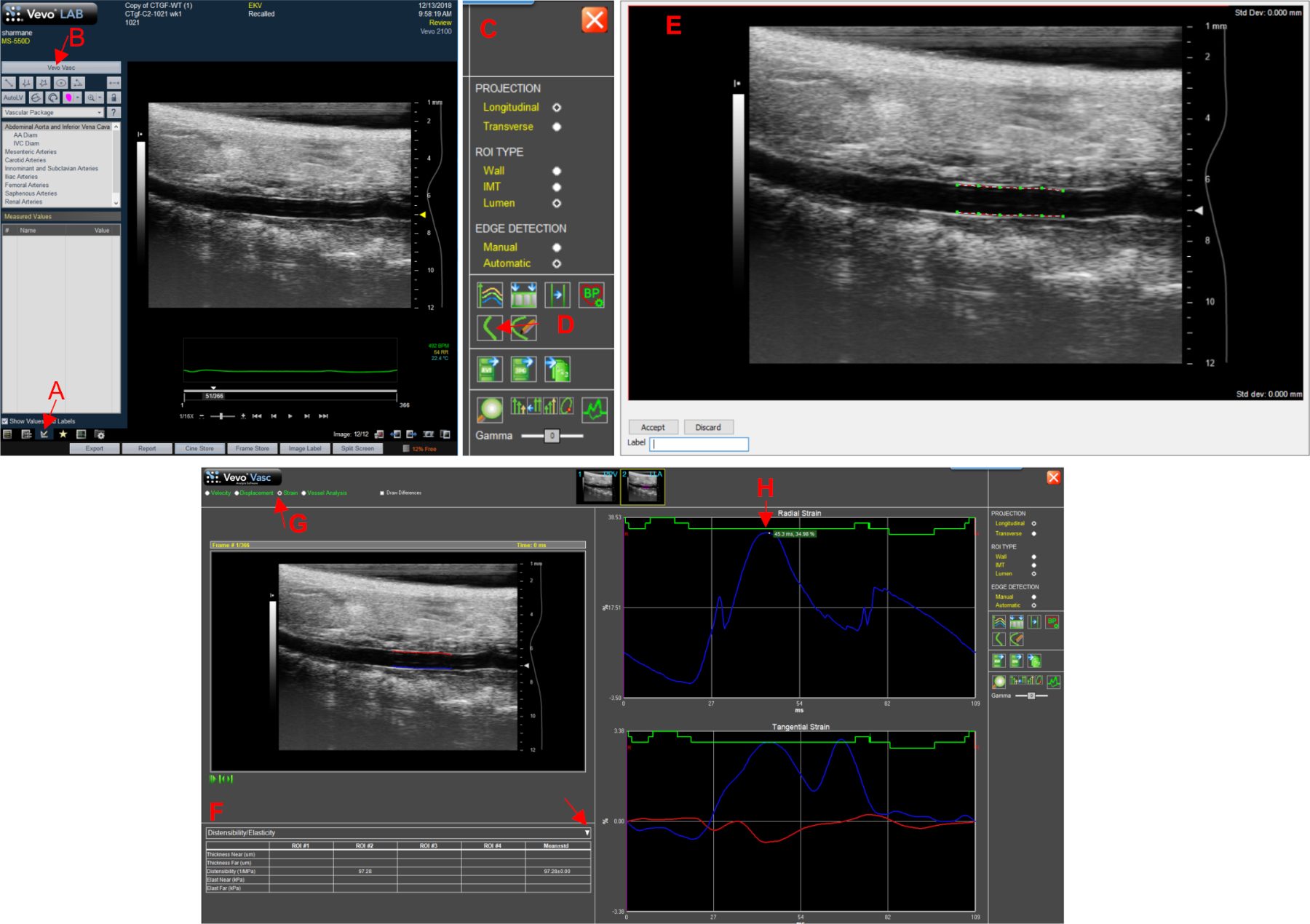The width and height of the screenshot is (1310, 924).
Task: Click the linear distance measurement tool
Action: (9, 83)
